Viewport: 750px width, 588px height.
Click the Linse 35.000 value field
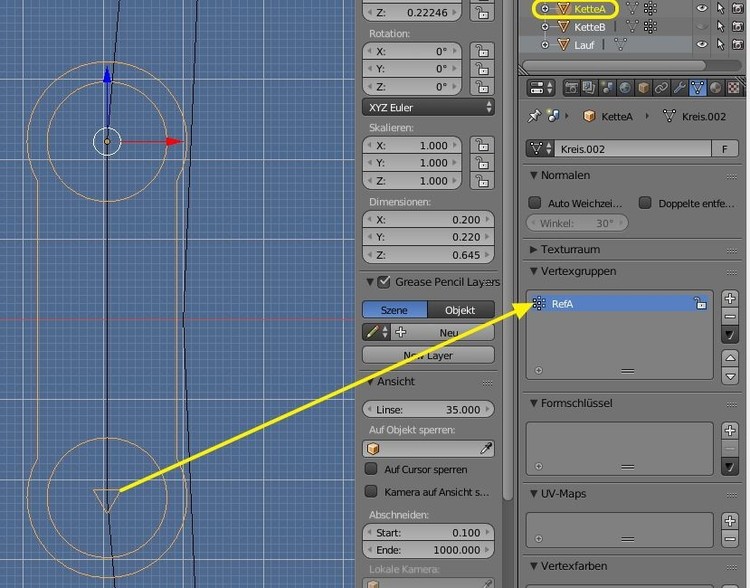pyautogui.click(x=428, y=410)
